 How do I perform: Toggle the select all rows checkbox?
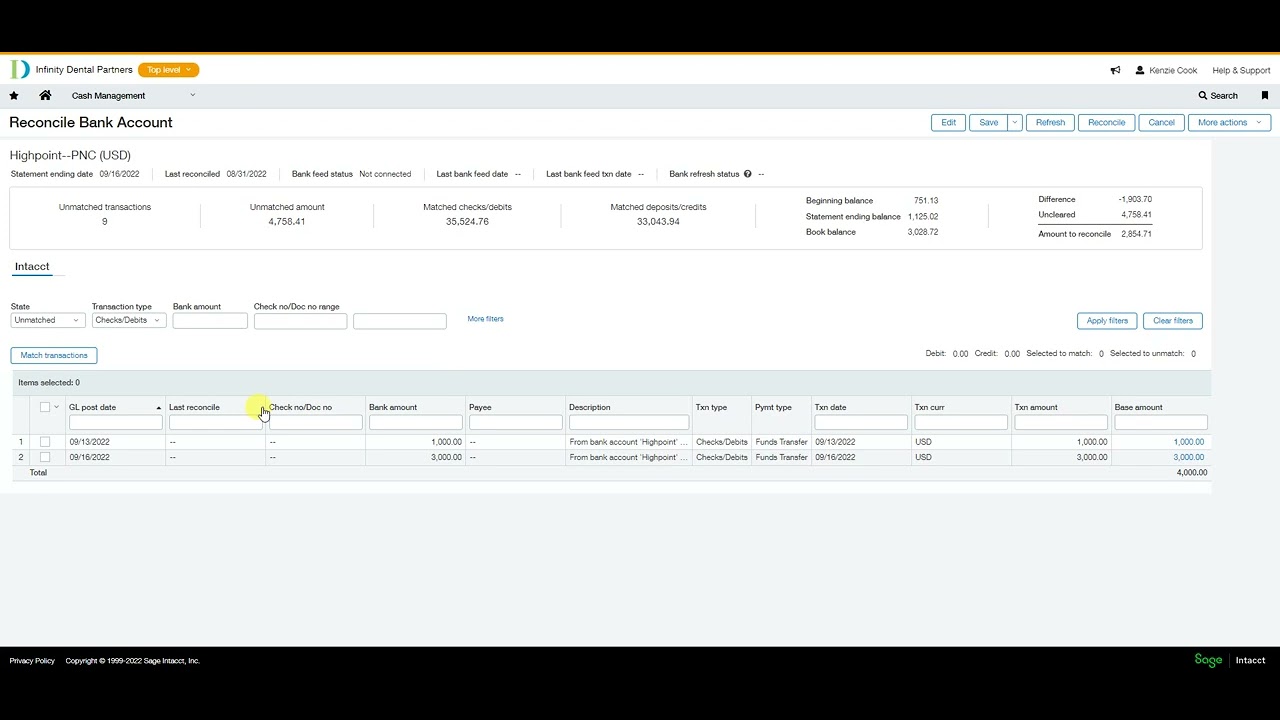pyautogui.click(x=44, y=407)
